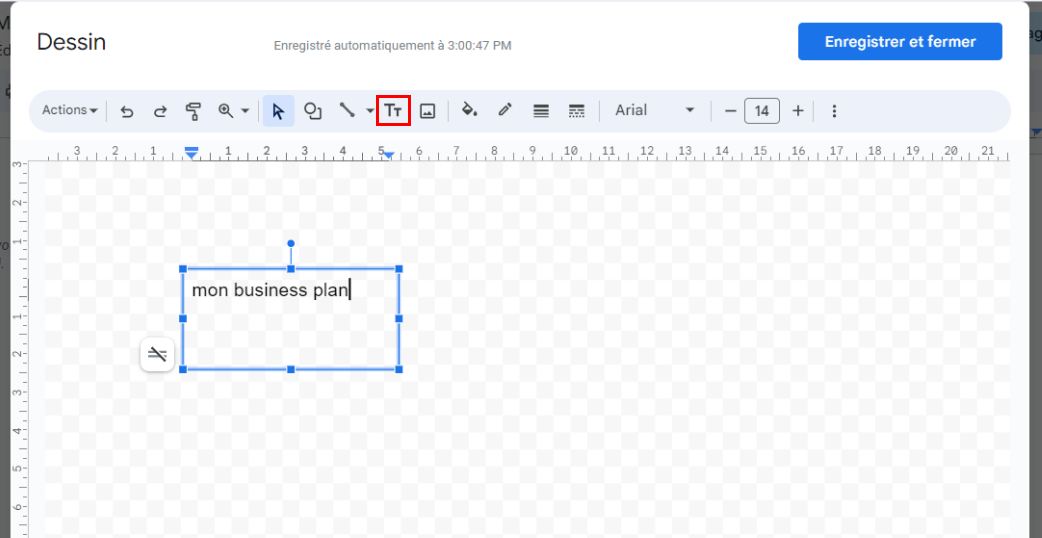Click the 'Enregistré automatiquement à 3:00:47 PM' status
1042x538 pixels.
(x=393, y=46)
